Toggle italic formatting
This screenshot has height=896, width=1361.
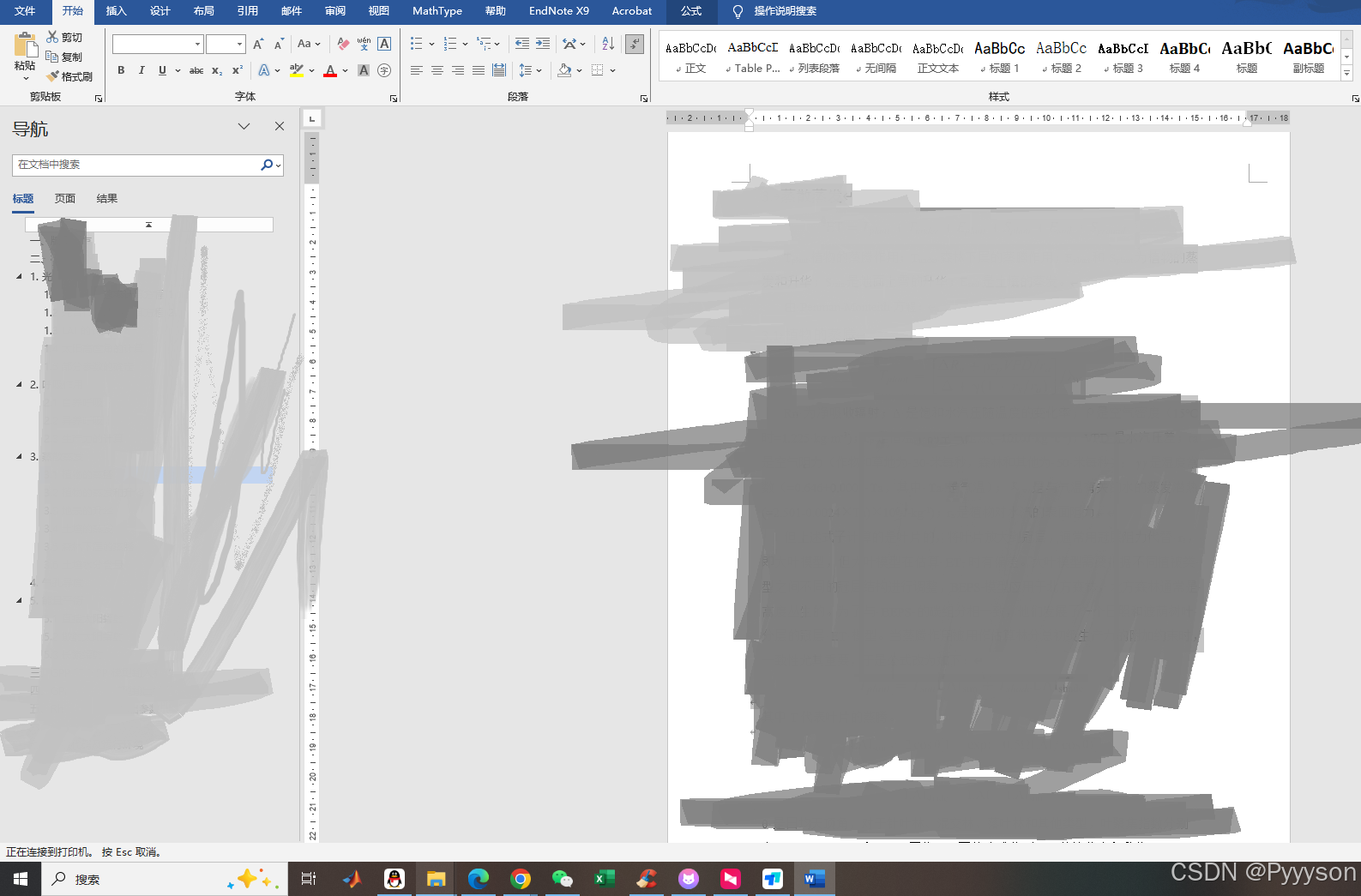click(x=142, y=70)
